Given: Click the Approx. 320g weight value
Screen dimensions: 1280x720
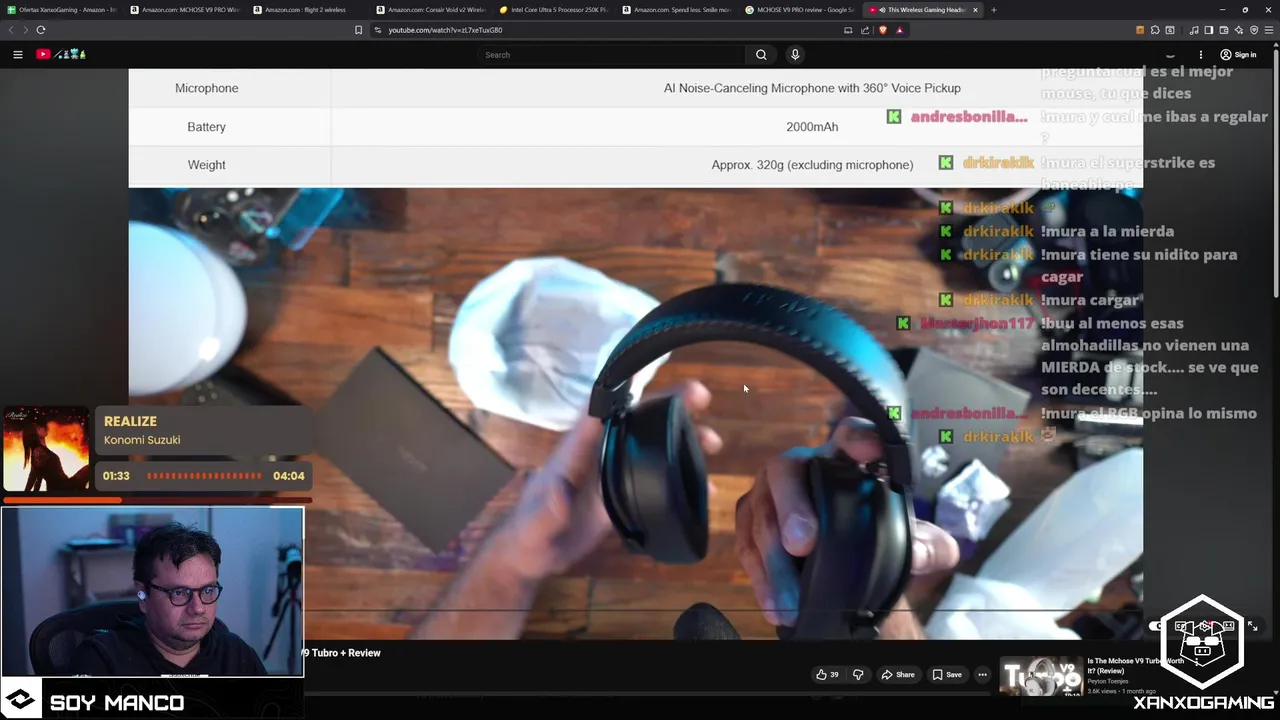Looking at the screenshot, I should (x=812, y=165).
